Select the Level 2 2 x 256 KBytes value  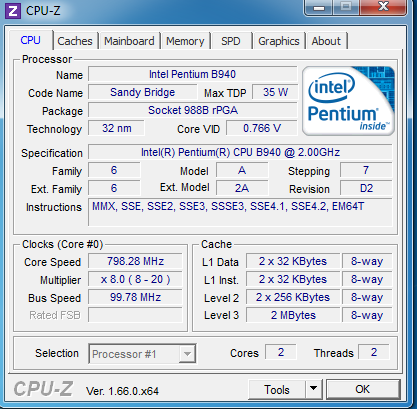pyautogui.click(x=293, y=297)
